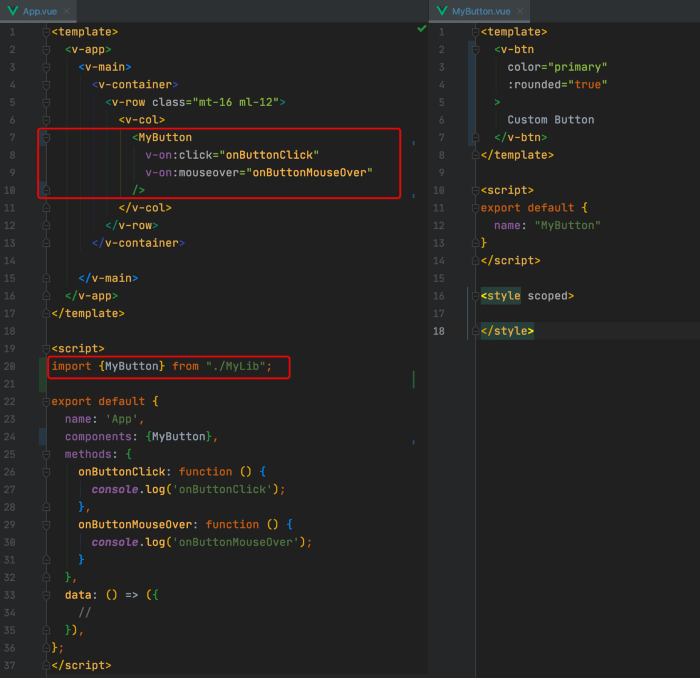This screenshot has width=700, height=678.
Task: Click the closing </v-btn> tag
Action: click(x=521, y=137)
